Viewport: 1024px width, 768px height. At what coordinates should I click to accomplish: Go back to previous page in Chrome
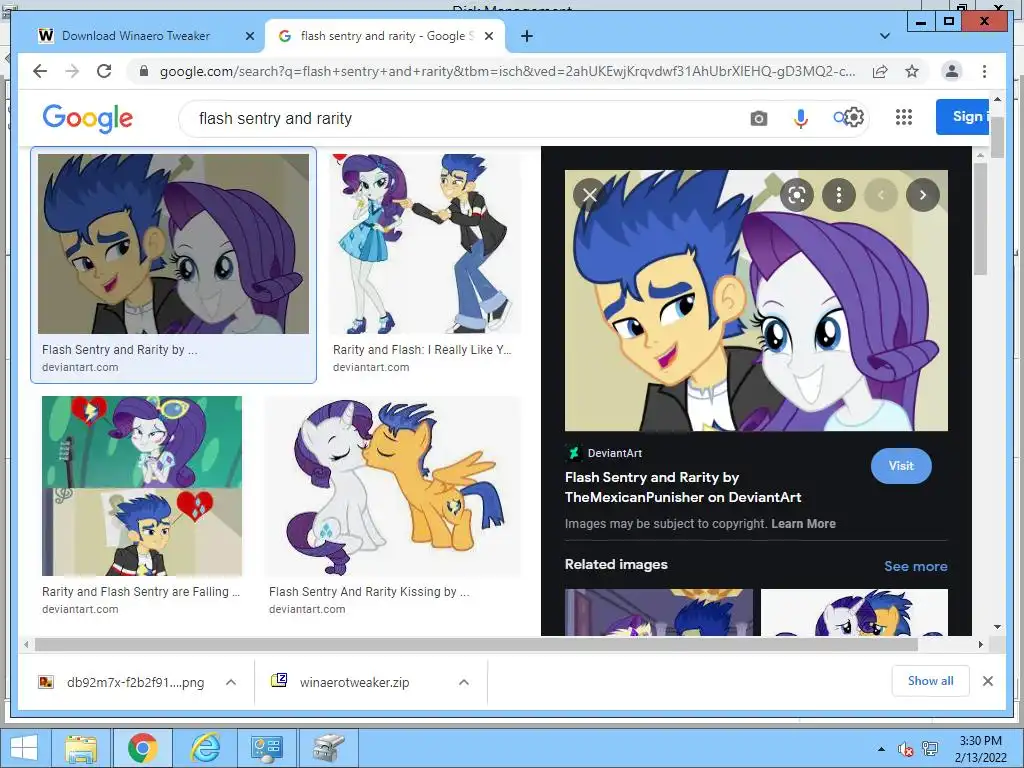tap(40, 71)
